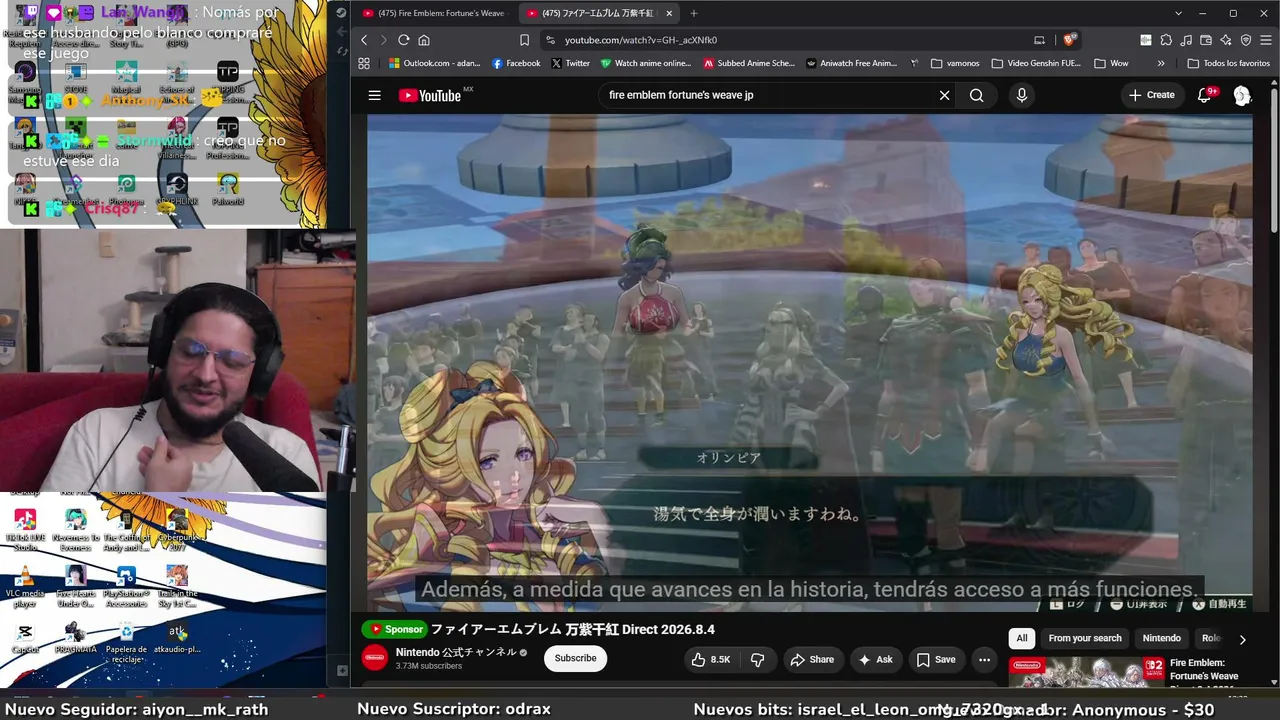The width and height of the screenshot is (1280, 720).
Task: Open more actions ellipsis under the video
Action: click(x=984, y=660)
